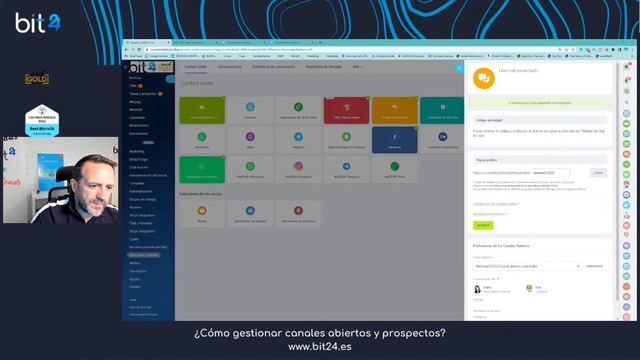The width and height of the screenshot is (640, 360).
Task: Open the purple Viber channel tile
Action: tap(250, 140)
